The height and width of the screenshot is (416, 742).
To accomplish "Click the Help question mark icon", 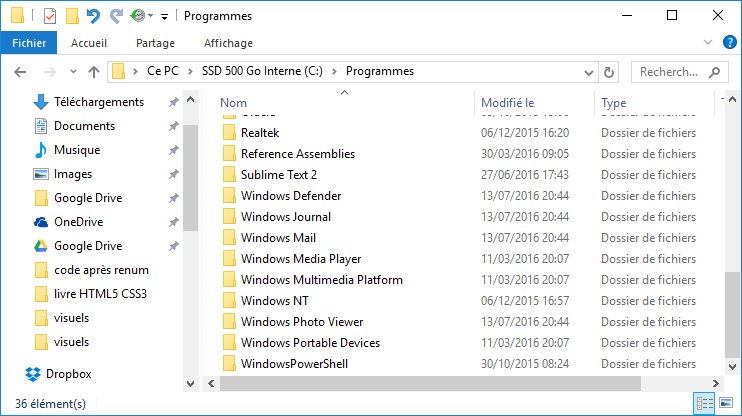I will [x=729, y=43].
